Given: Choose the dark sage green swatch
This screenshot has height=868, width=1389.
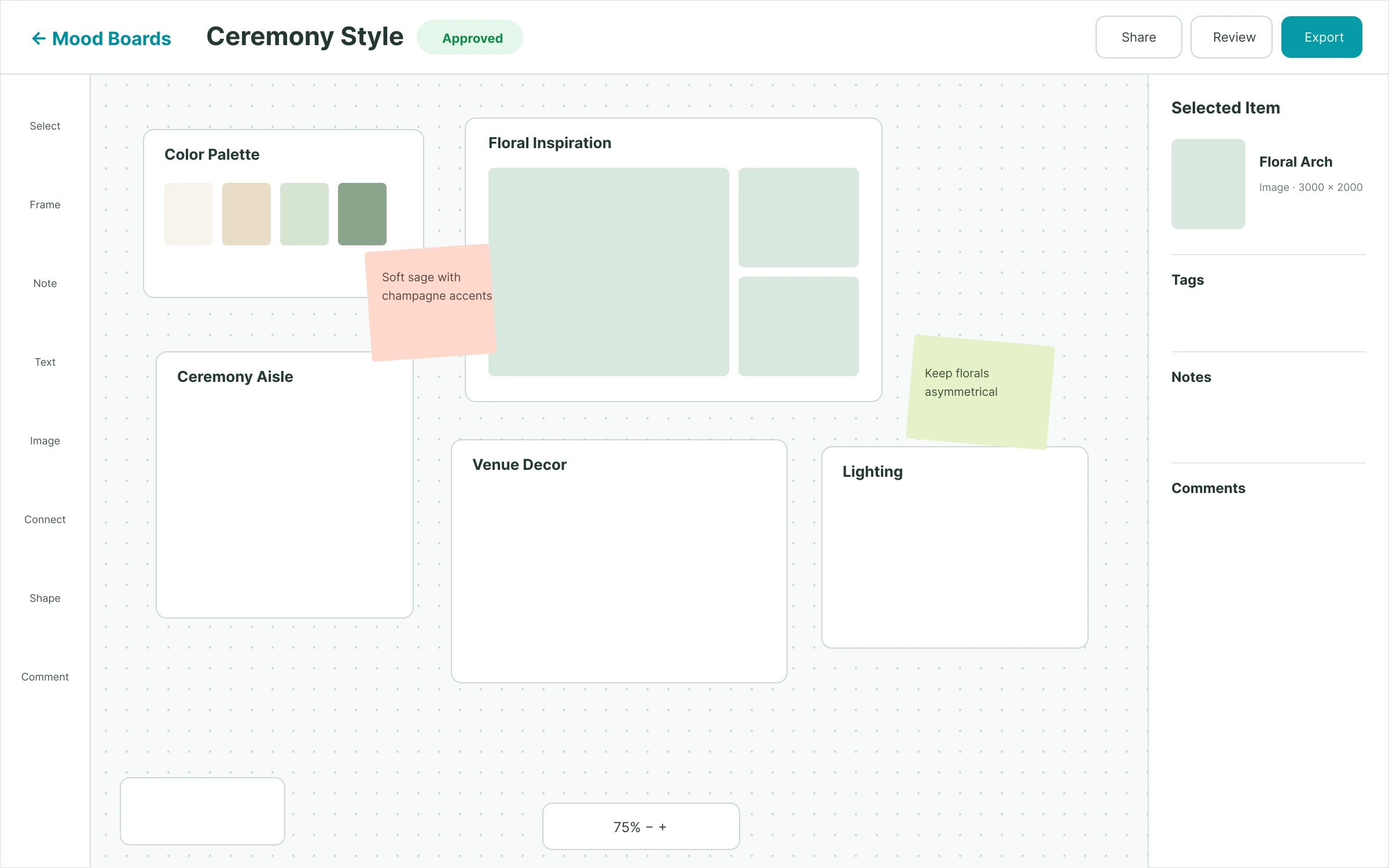Looking at the screenshot, I should 362,214.
